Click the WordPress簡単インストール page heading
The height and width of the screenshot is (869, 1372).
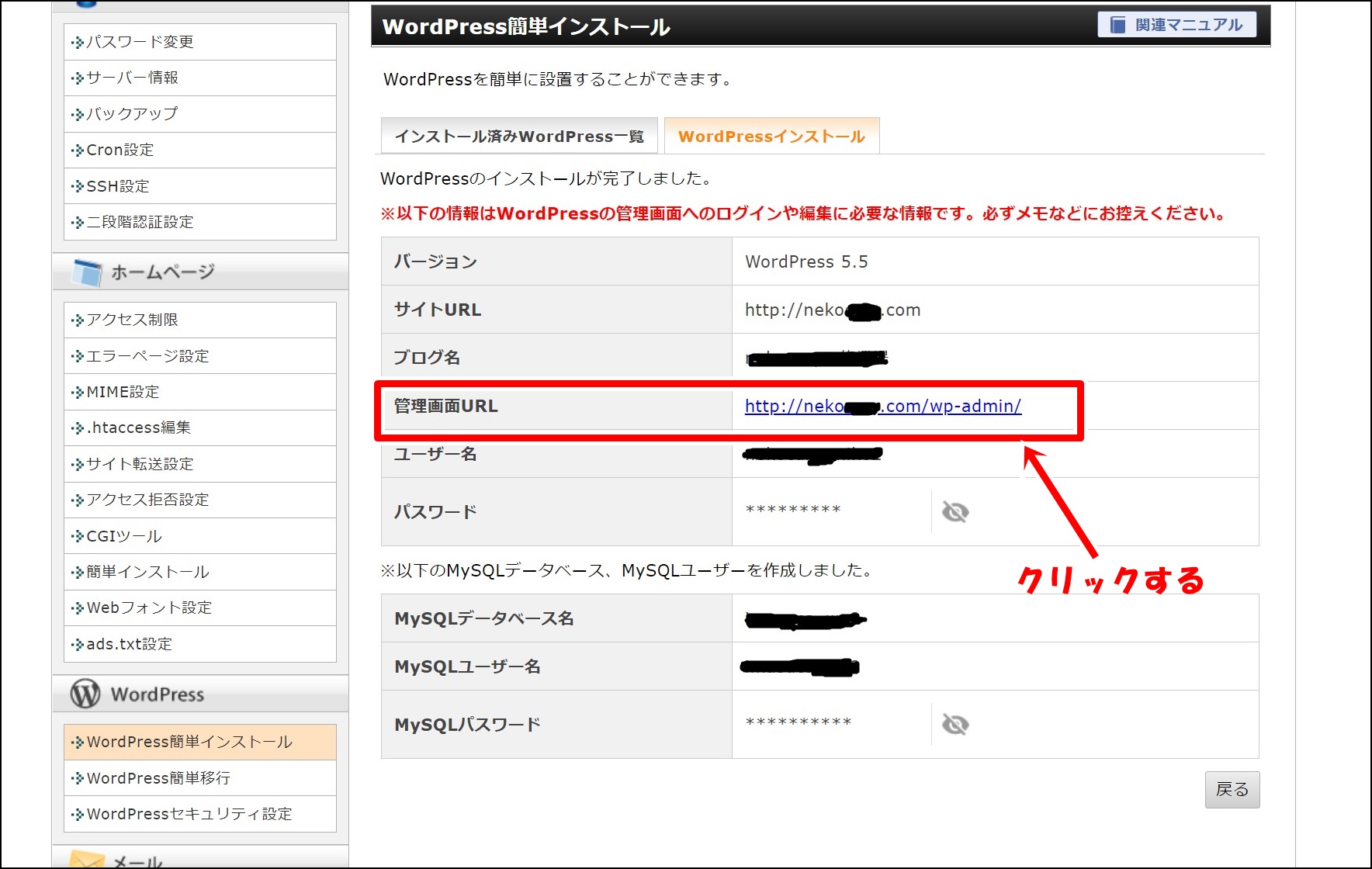point(526,26)
